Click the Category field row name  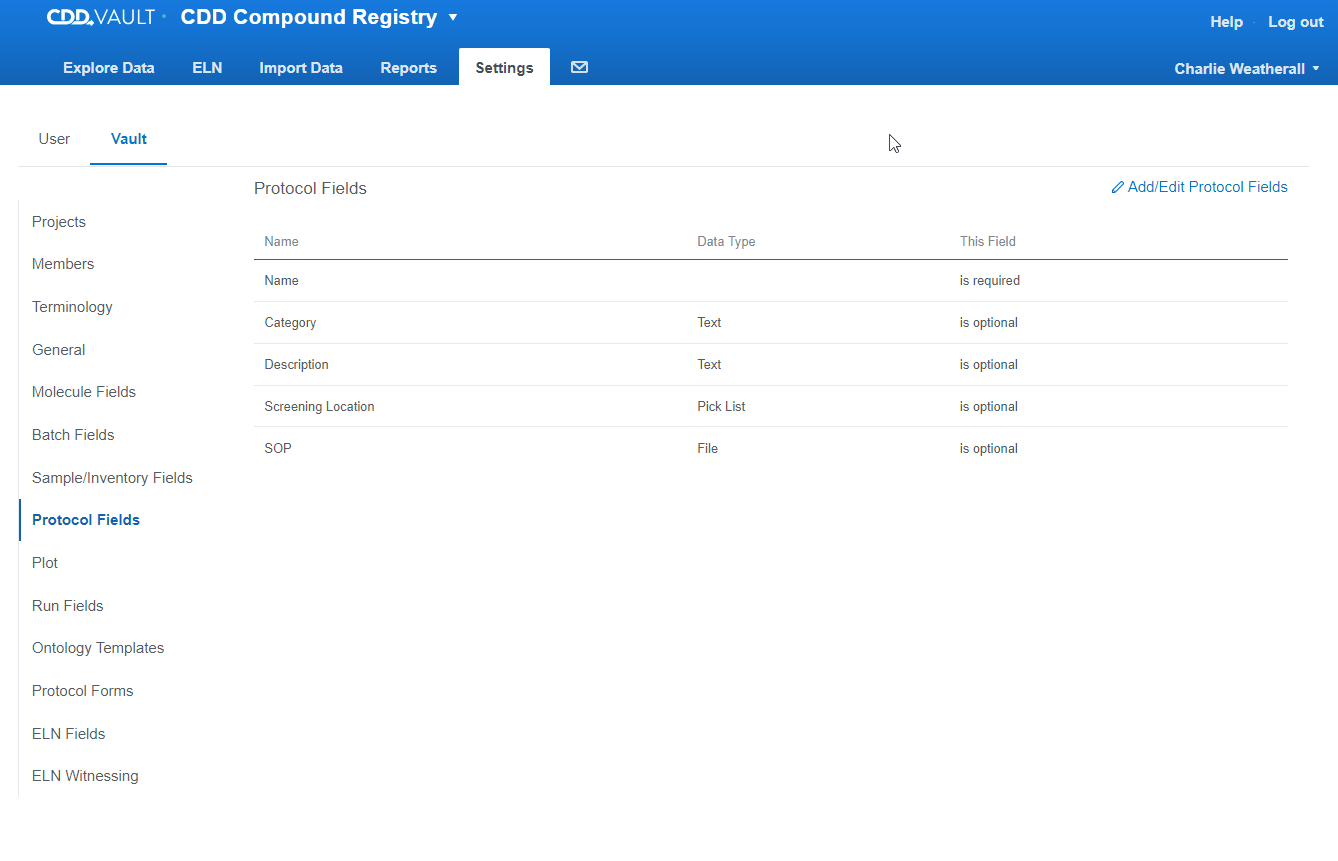tap(290, 323)
